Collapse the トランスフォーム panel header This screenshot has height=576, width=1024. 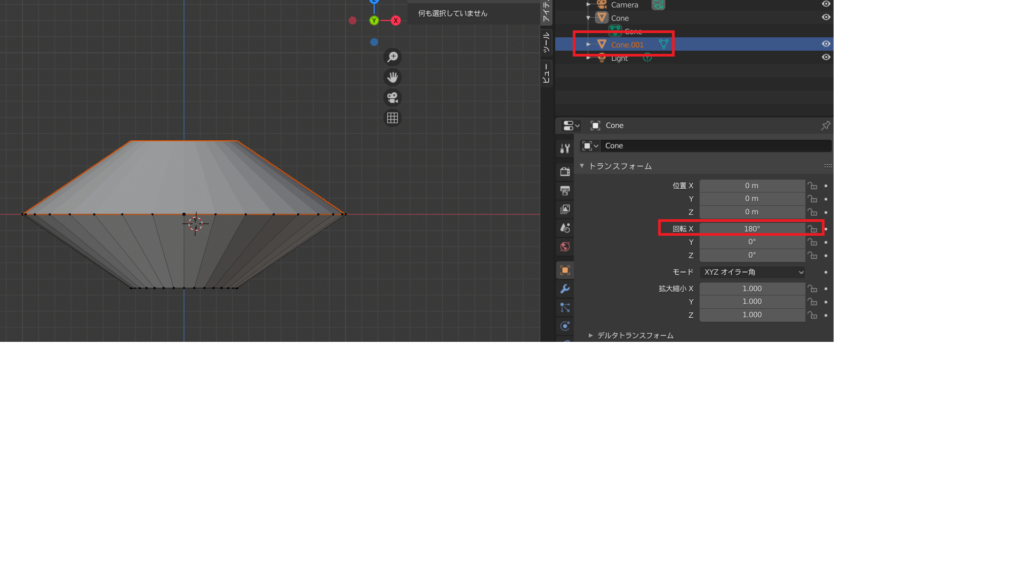click(x=620, y=166)
